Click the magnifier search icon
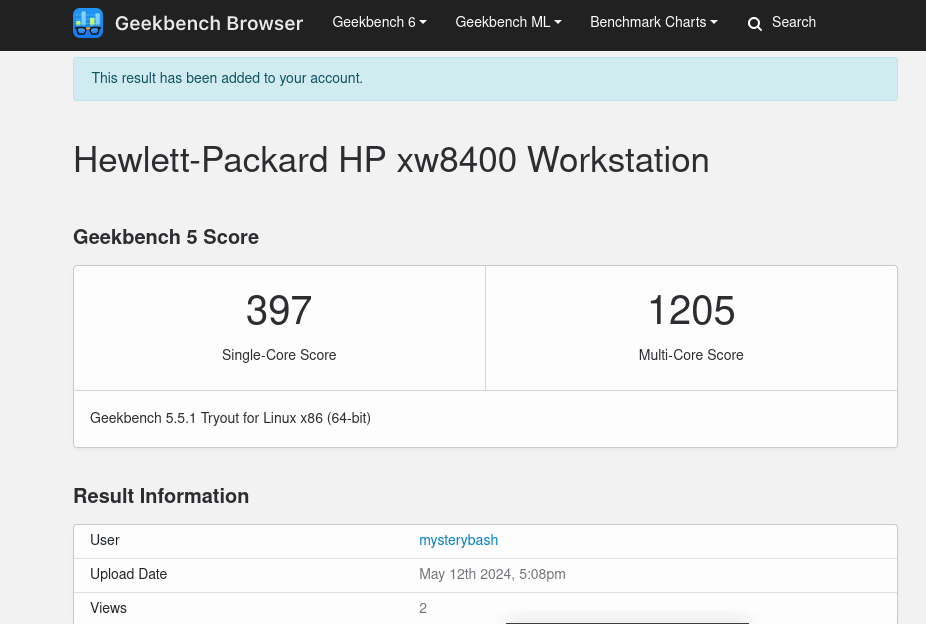Screen dimensions: 926x624 point(754,24)
